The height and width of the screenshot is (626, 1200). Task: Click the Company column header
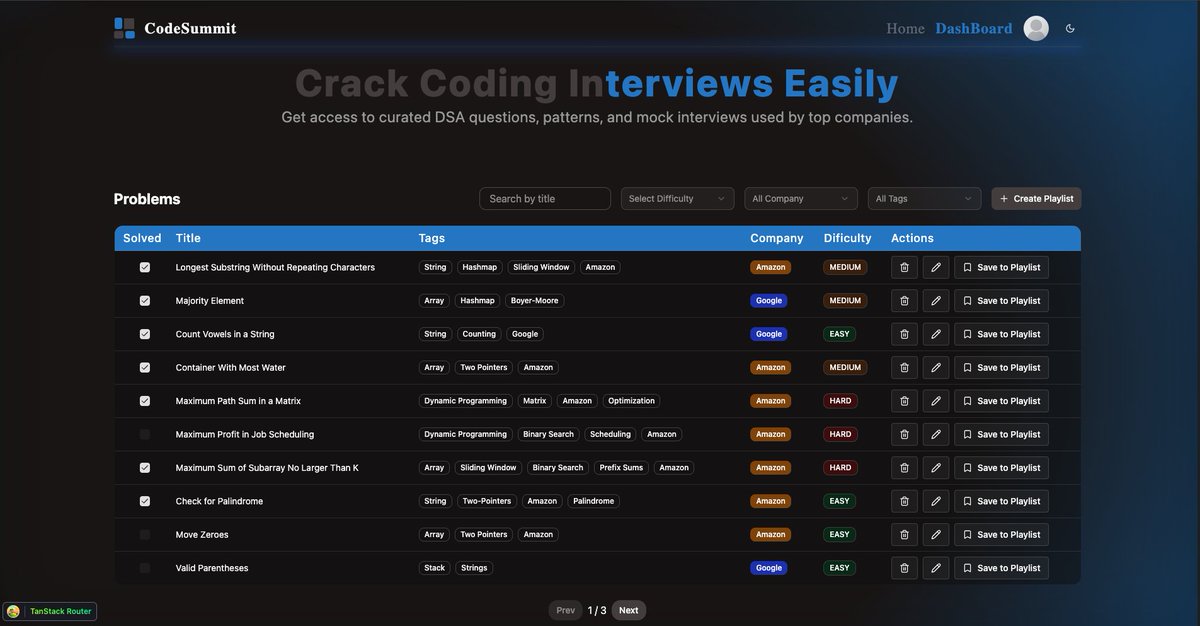point(777,238)
